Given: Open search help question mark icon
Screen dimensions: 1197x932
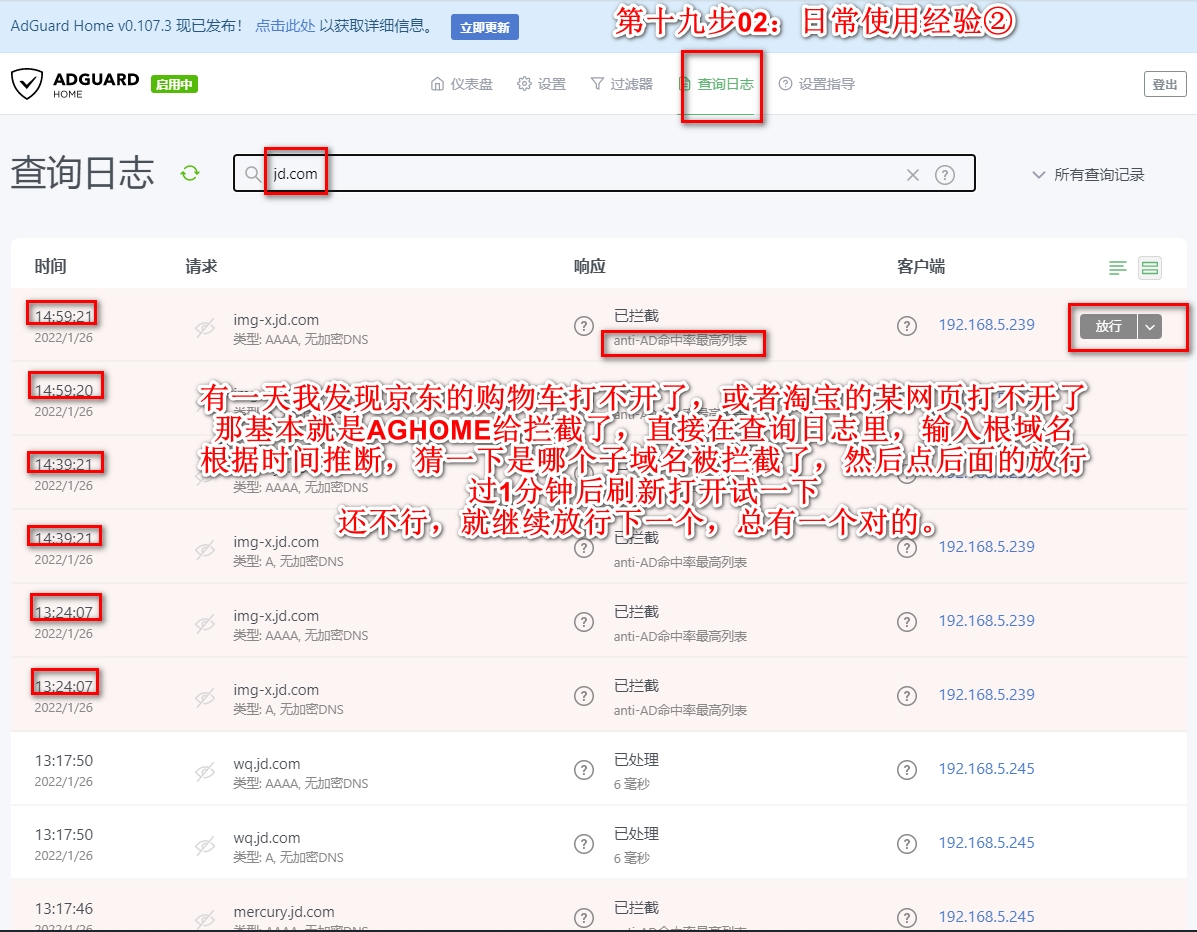Looking at the screenshot, I should tap(944, 175).
